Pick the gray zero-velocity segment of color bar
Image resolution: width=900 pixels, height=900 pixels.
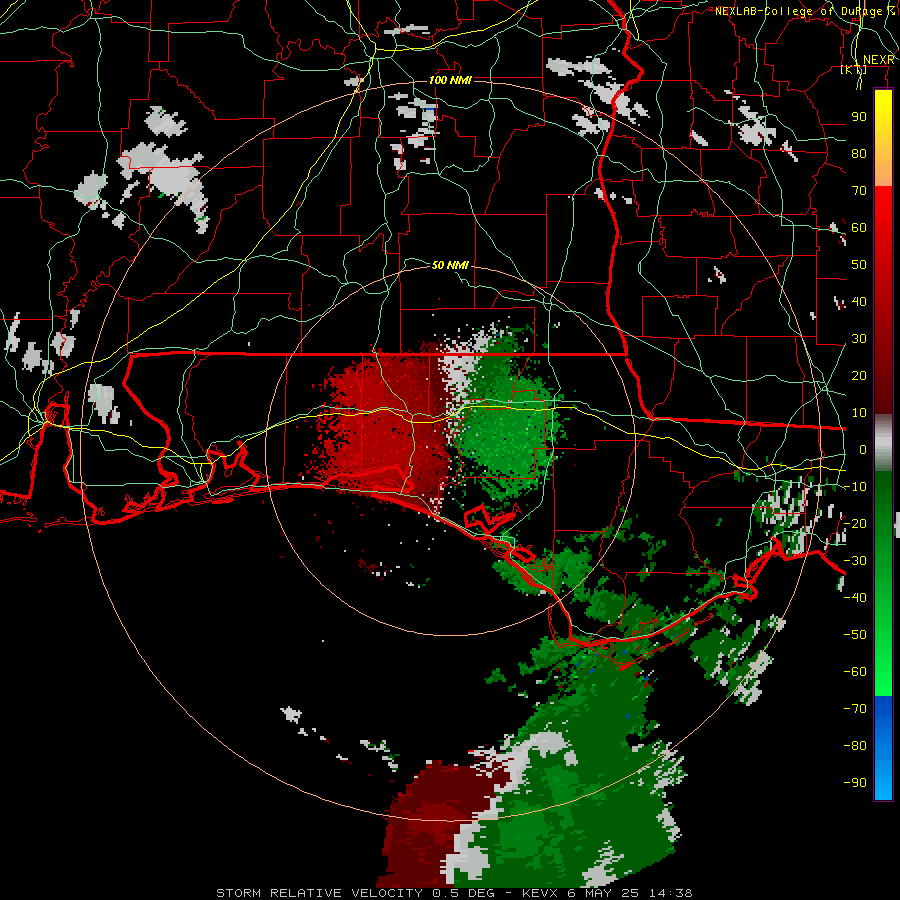883,443
